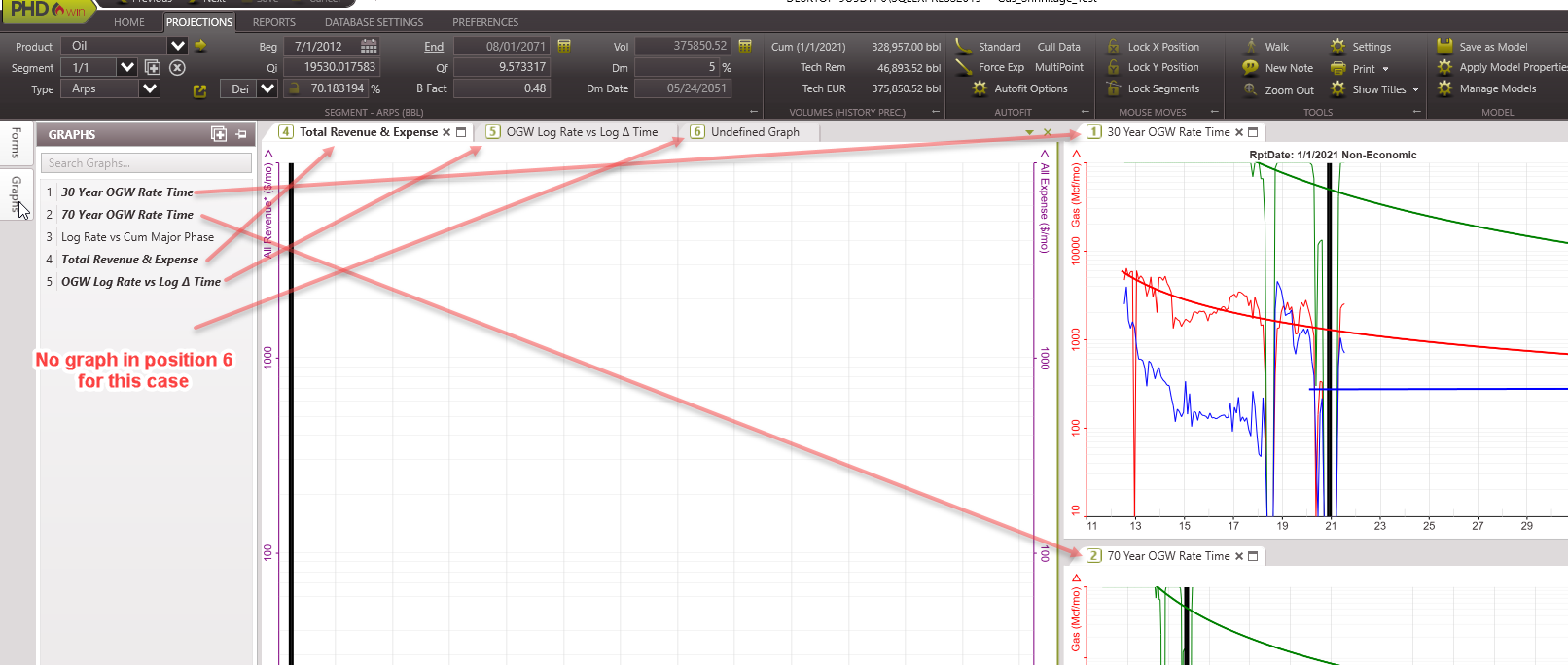The width and height of the screenshot is (1568, 665).
Task: Click Save as Model
Action: (x=1482, y=46)
